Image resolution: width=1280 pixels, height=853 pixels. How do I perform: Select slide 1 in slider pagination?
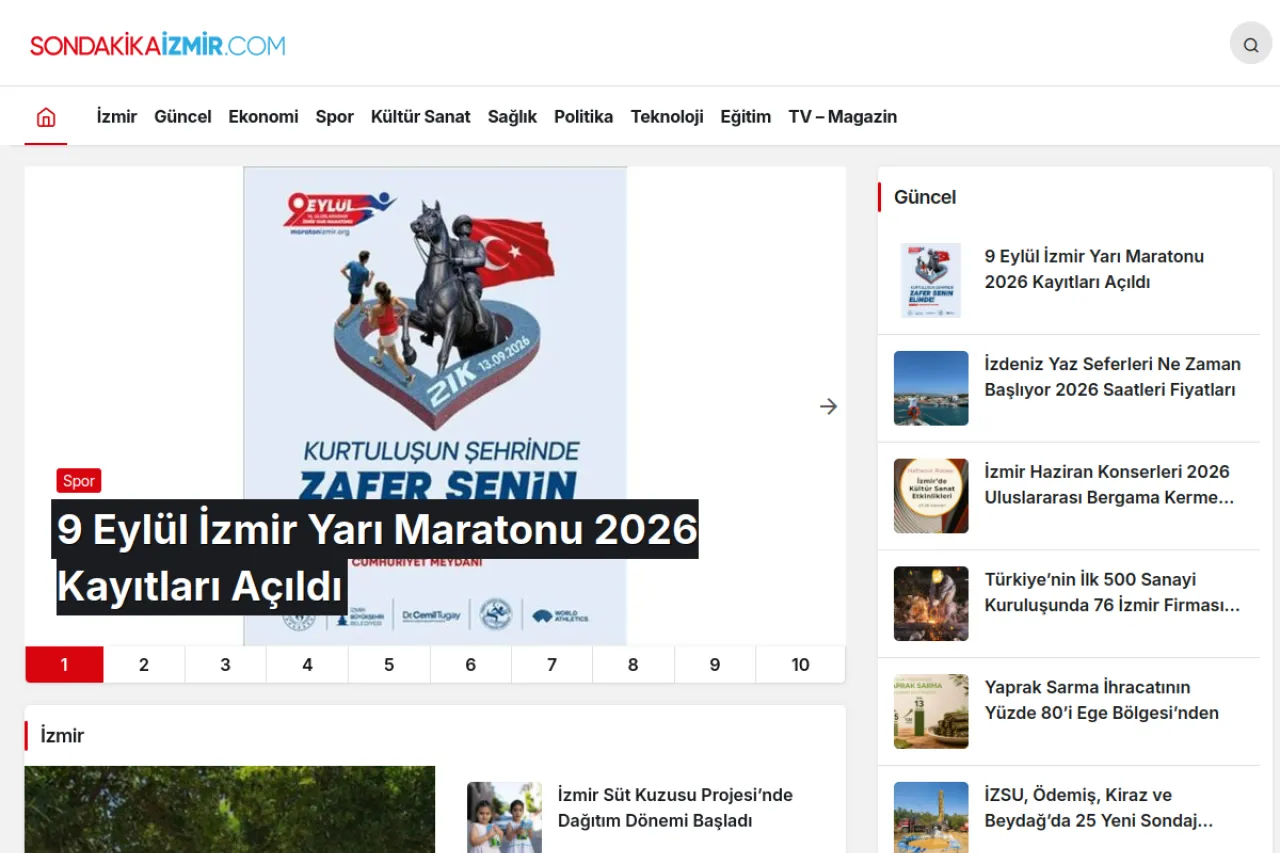click(x=64, y=664)
